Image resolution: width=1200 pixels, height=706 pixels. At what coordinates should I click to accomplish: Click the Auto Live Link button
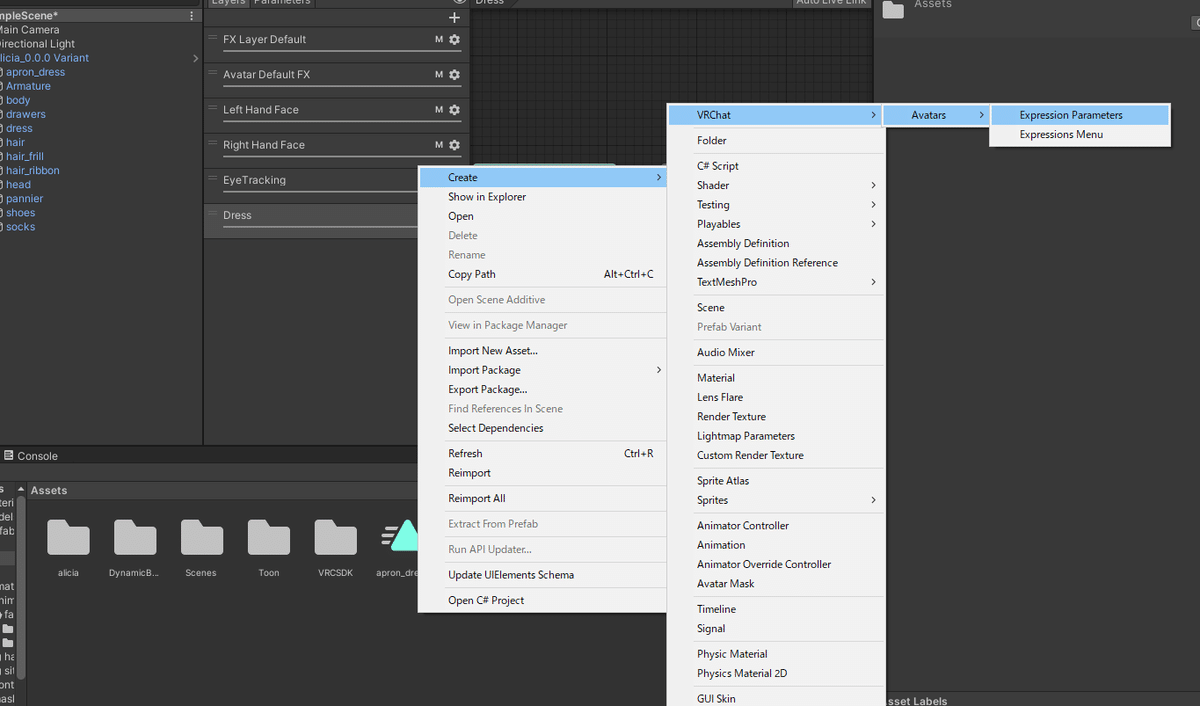click(830, 3)
